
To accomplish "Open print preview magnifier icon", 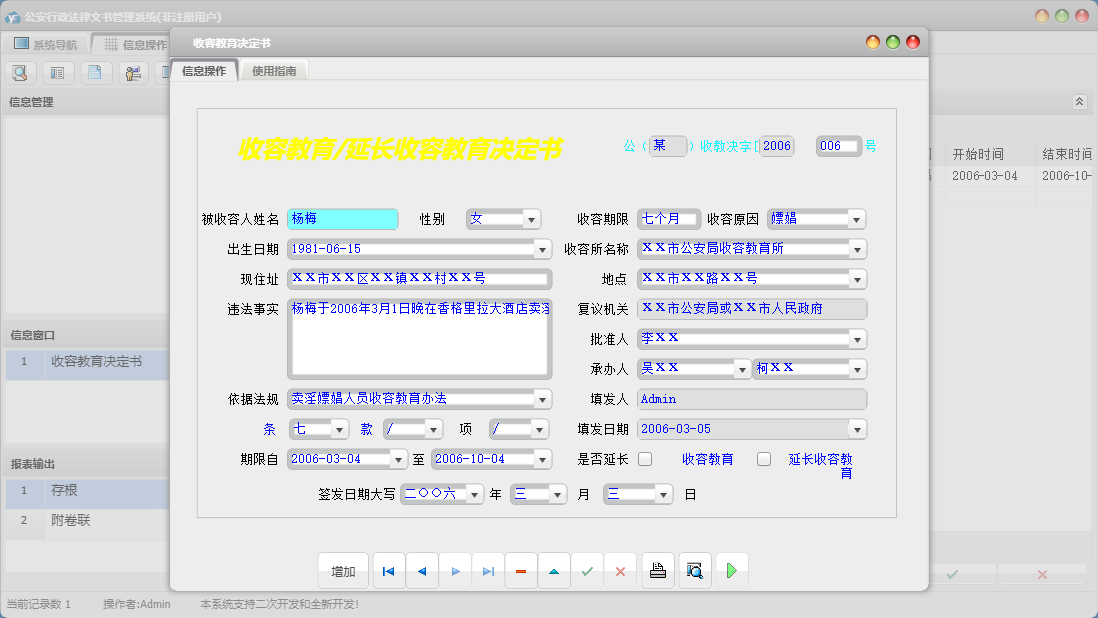I will 693,571.
